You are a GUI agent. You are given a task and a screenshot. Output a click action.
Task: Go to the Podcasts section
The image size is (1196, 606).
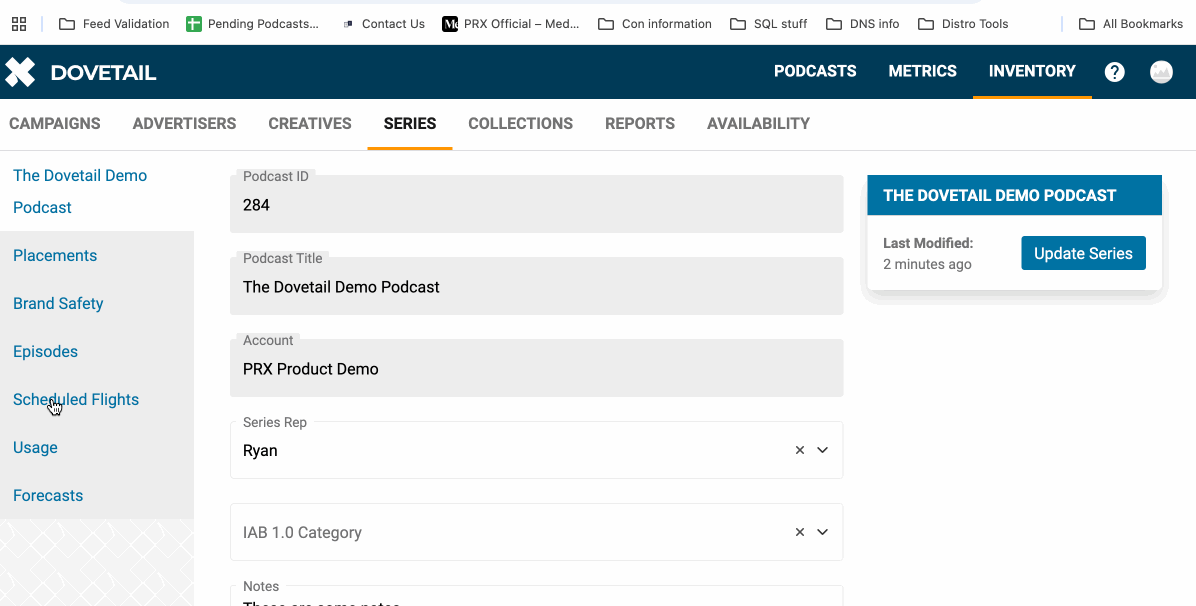(x=815, y=71)
